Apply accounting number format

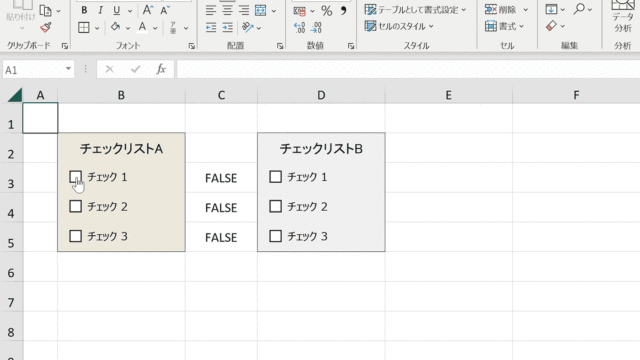[x=300, y=11]
